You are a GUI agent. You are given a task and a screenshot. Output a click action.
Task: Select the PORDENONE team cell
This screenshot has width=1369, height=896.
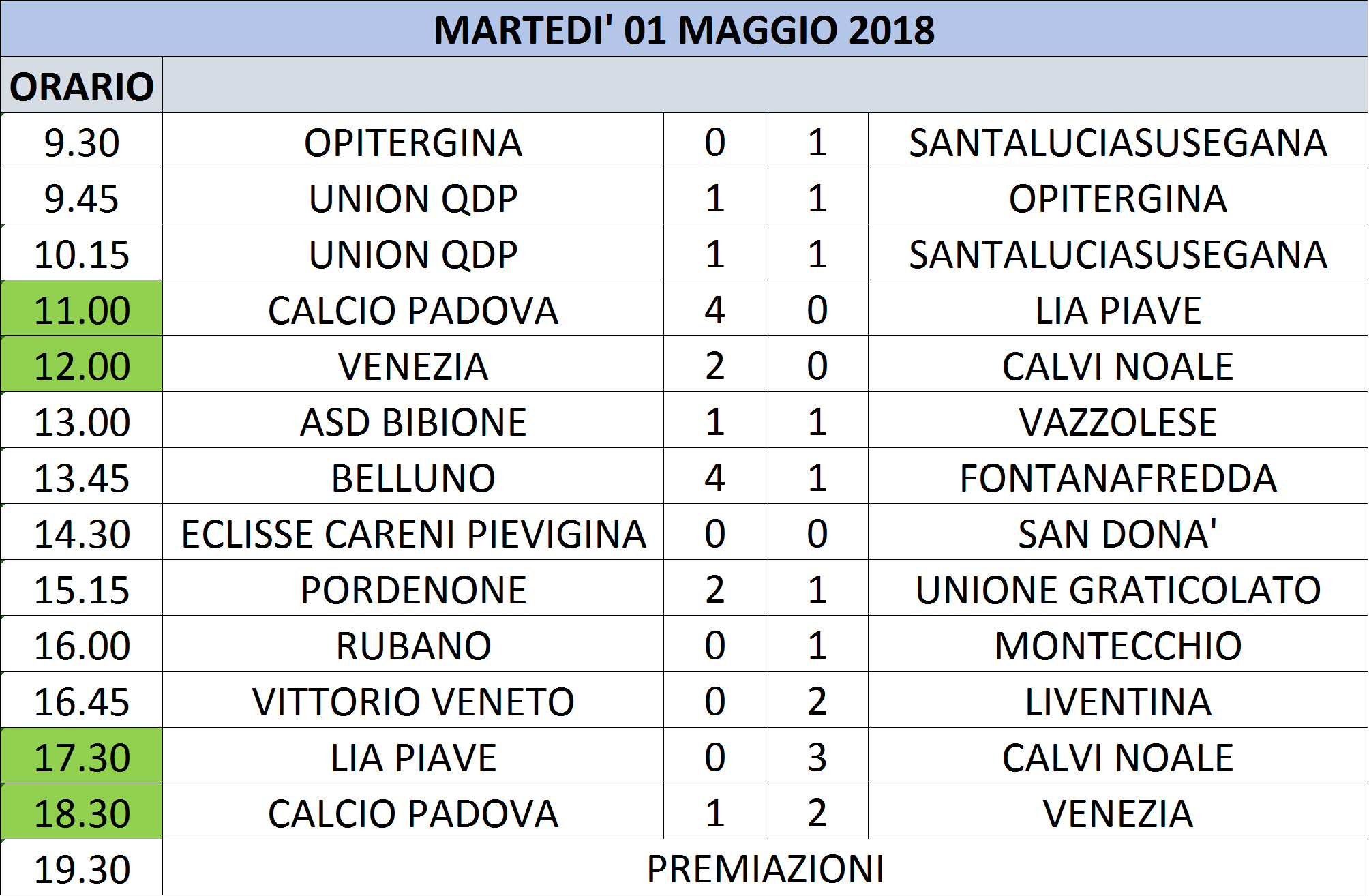pyautogui.click(x=413, y=588)
